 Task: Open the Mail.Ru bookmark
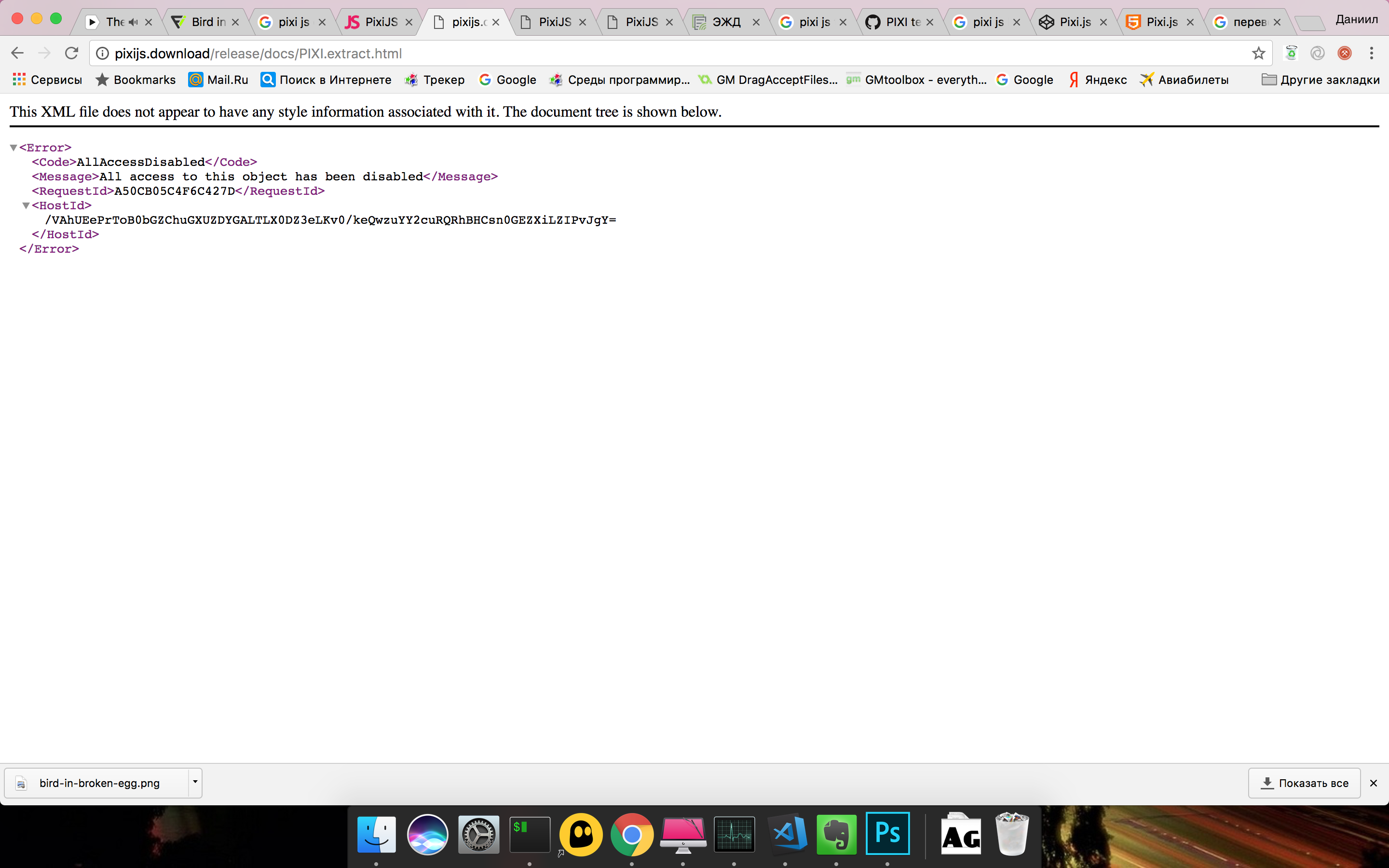click(218, 80)
